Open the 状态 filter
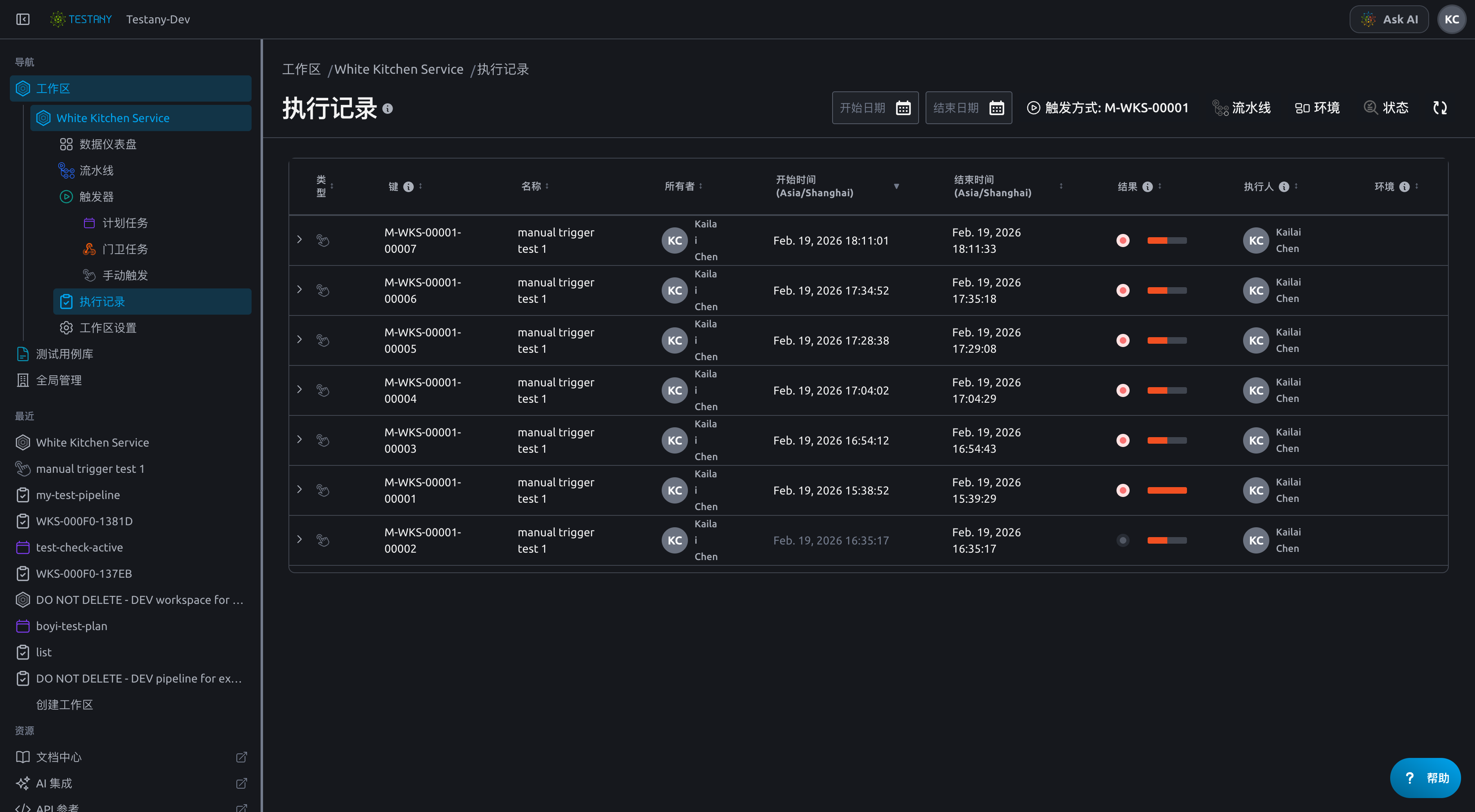 click(1386, 108)
